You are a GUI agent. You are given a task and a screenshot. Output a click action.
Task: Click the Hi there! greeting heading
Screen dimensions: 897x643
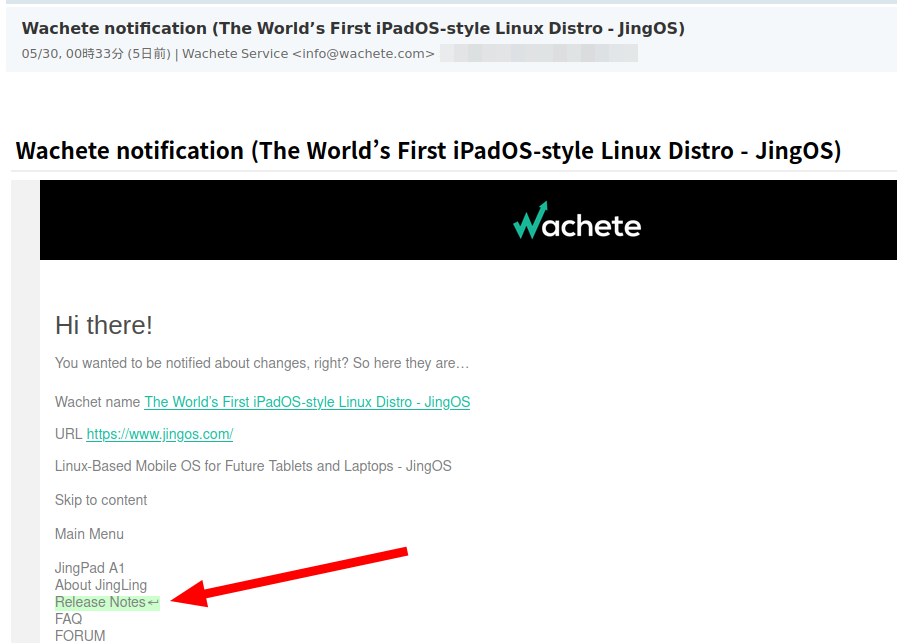coord(104,326)
